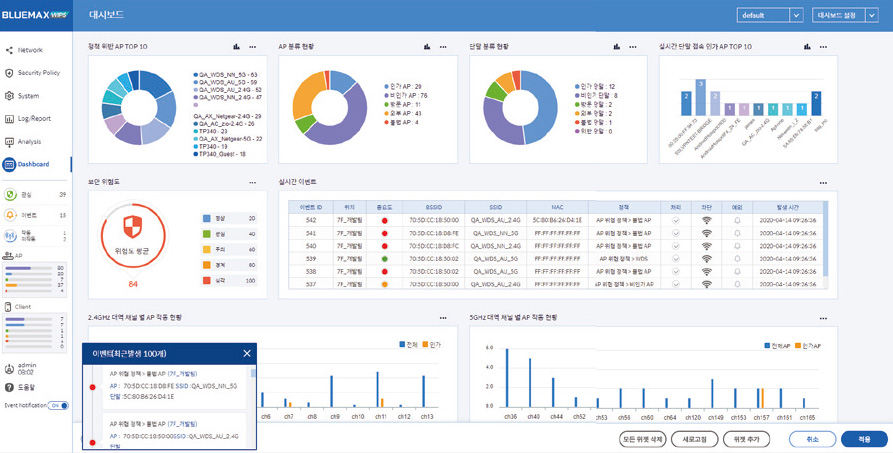The width and height of the screenshot is (893, 453).
Task: Click the block wifi icon for event 542
Action: coord(707,219)
